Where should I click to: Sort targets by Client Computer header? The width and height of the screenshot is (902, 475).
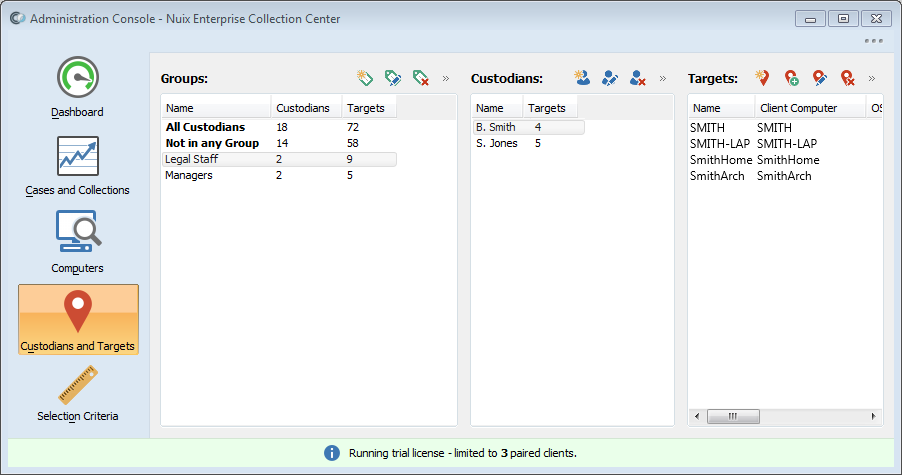810,108
